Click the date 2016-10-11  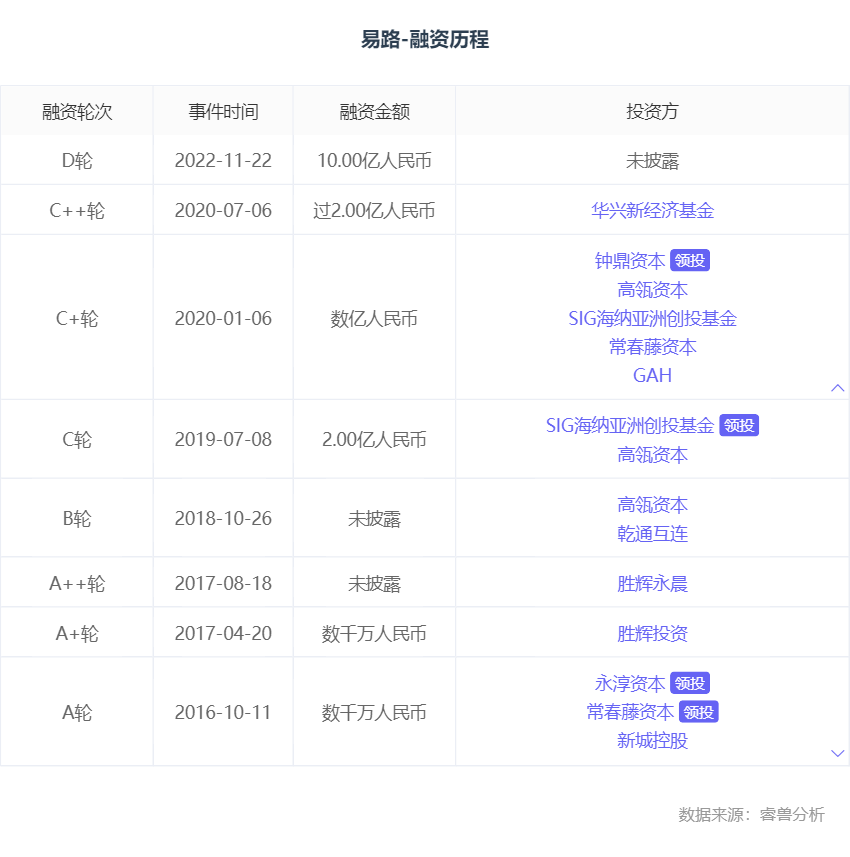pyautogui.click(x=223, y=713)
